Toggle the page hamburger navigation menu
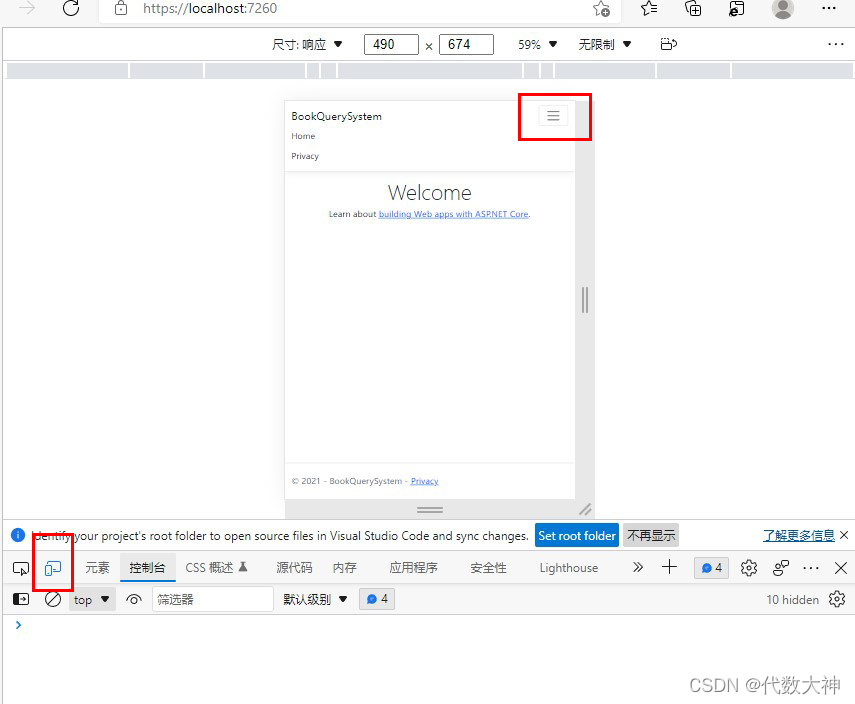The image size is (855, 704). tap(553, 116)
